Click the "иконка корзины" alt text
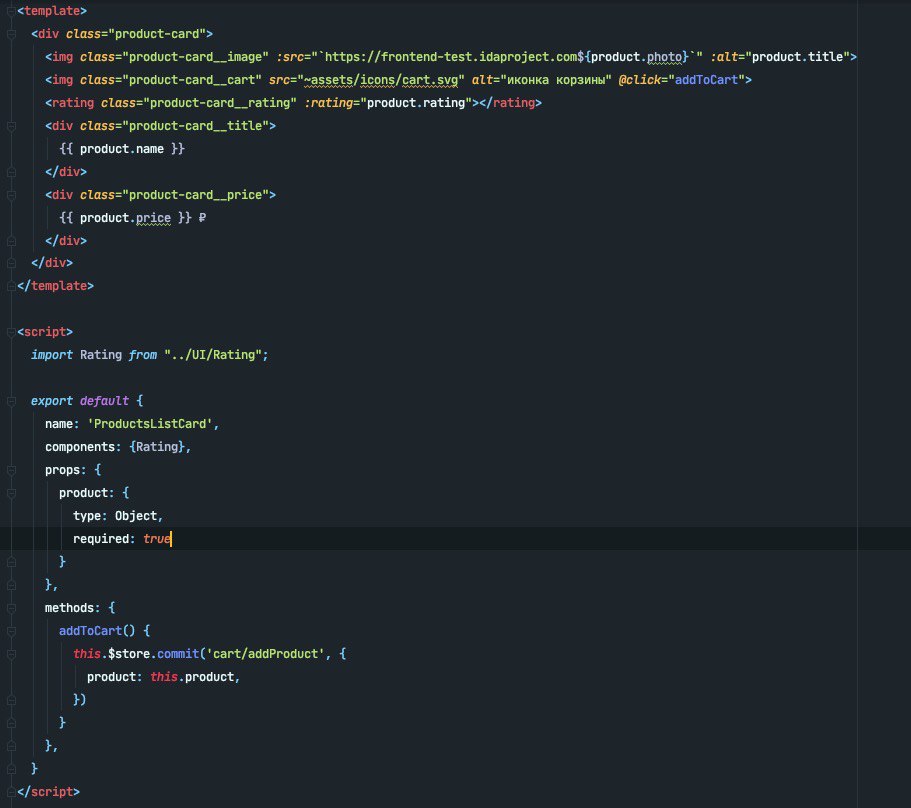 555,80
